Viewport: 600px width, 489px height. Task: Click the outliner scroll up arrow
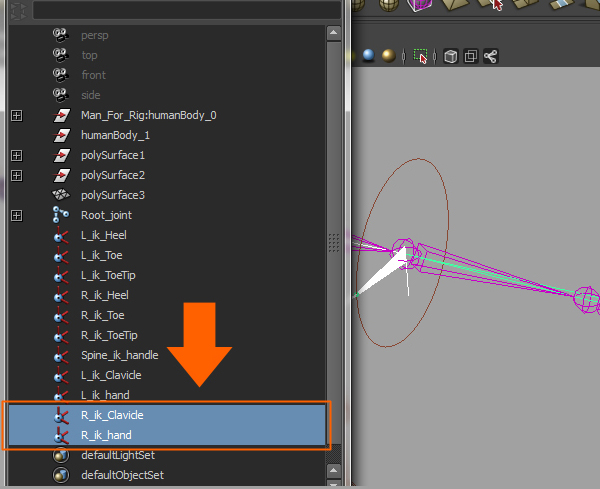(x=334, y=33)
